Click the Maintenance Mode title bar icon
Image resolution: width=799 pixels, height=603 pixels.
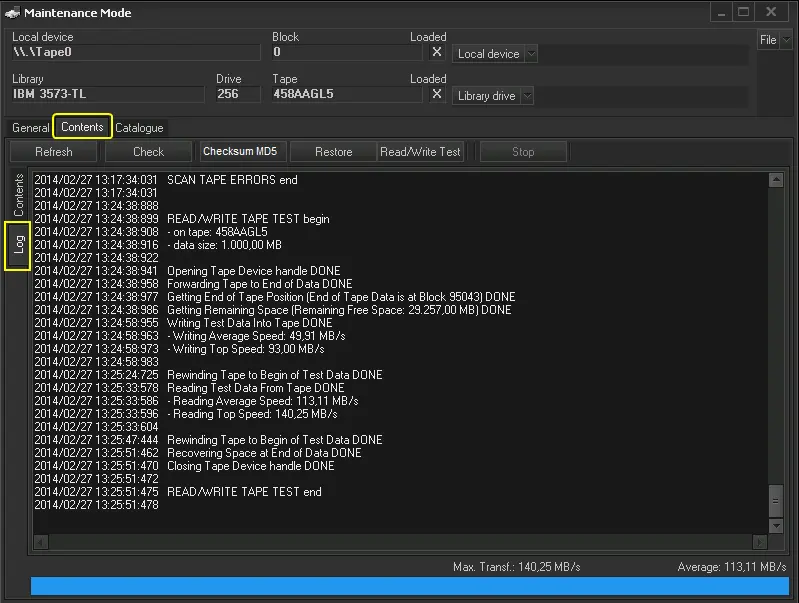point(11,13)
